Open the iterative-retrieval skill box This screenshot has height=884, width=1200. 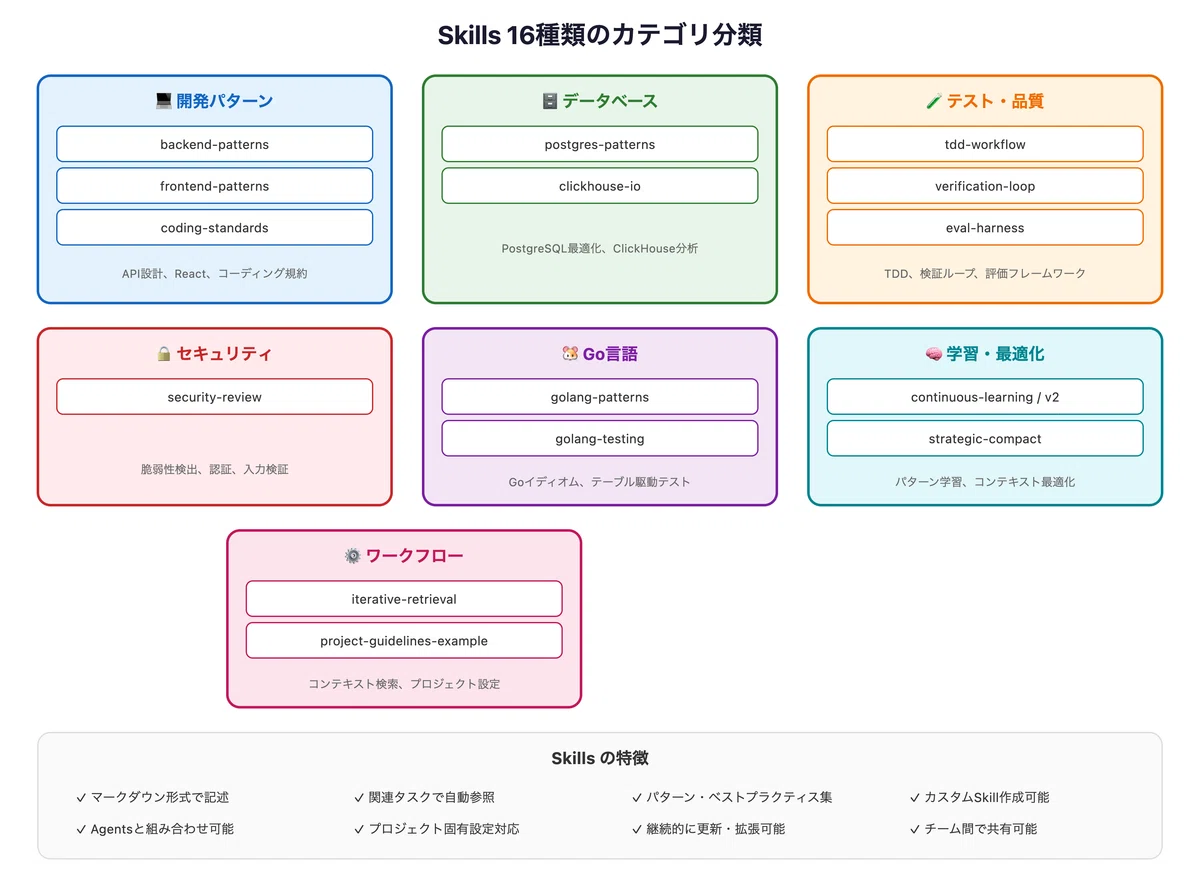pyautogui.click(x=404, y=599)
